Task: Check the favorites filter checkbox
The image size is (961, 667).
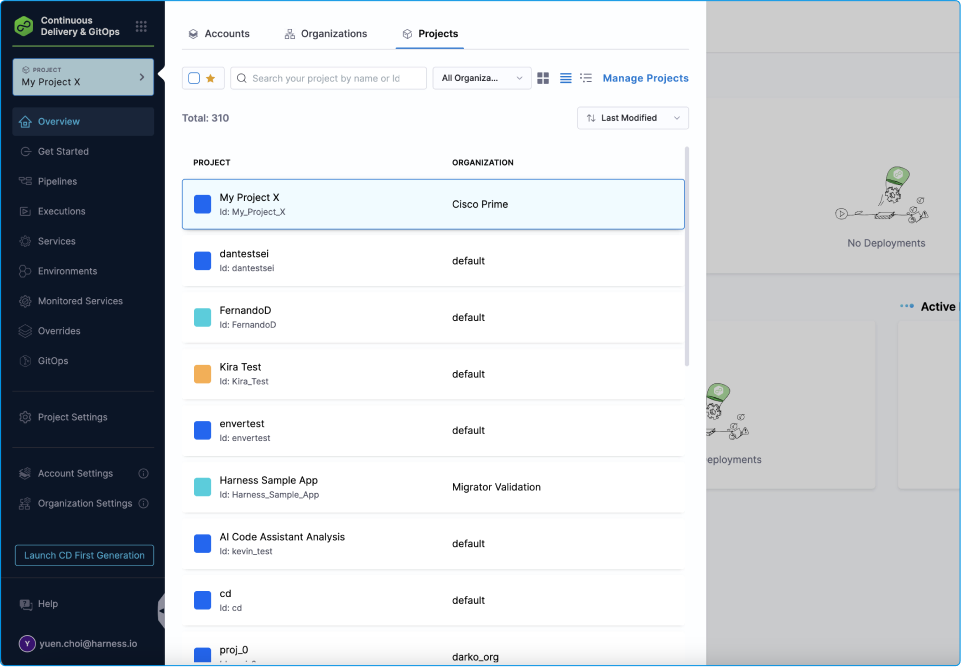Action: coord(194,78)
